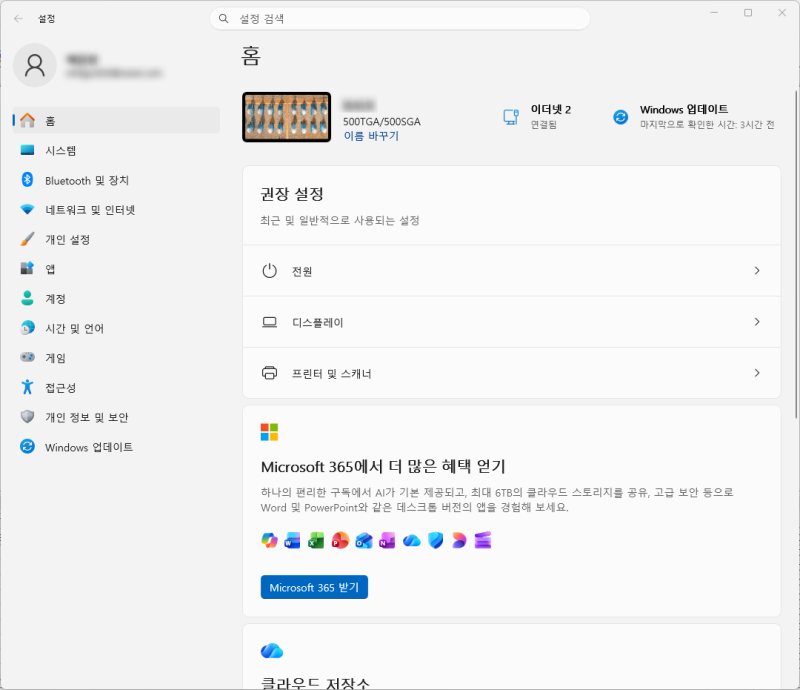This screenshot has height=690, width=800.
Task: Click the 프린터 및 스캐너 label text
Action: 331,374
